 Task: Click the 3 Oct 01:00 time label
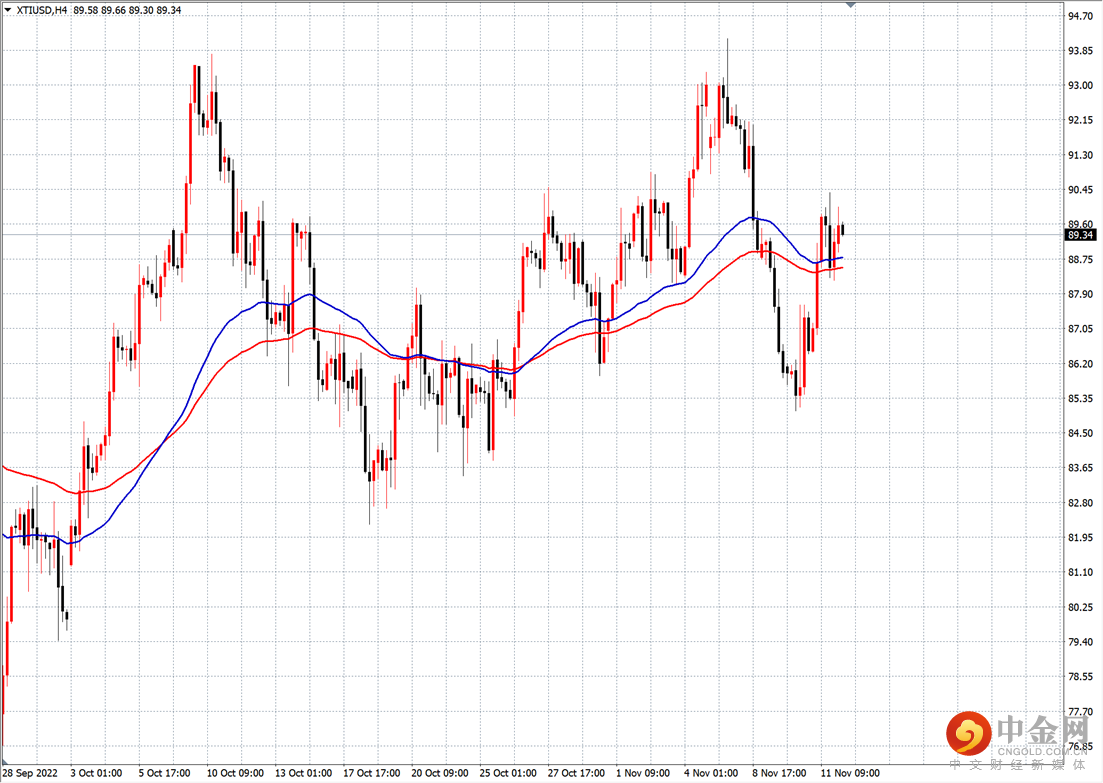click(96, 773)
